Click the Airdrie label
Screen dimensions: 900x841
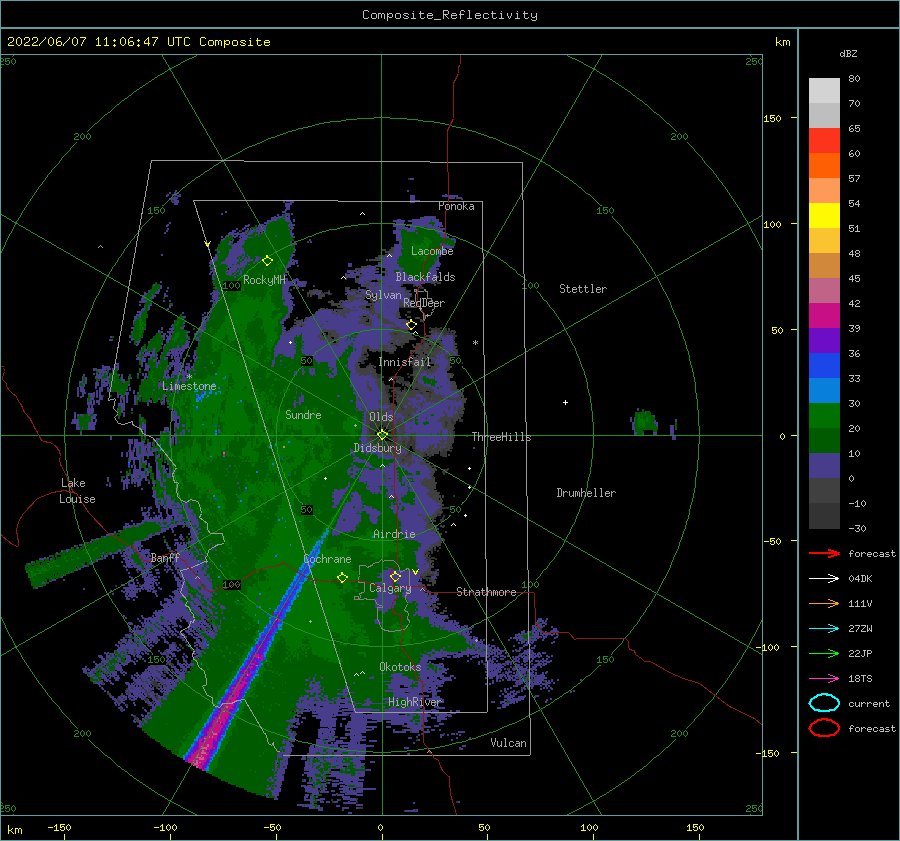(x=394, y=534)
